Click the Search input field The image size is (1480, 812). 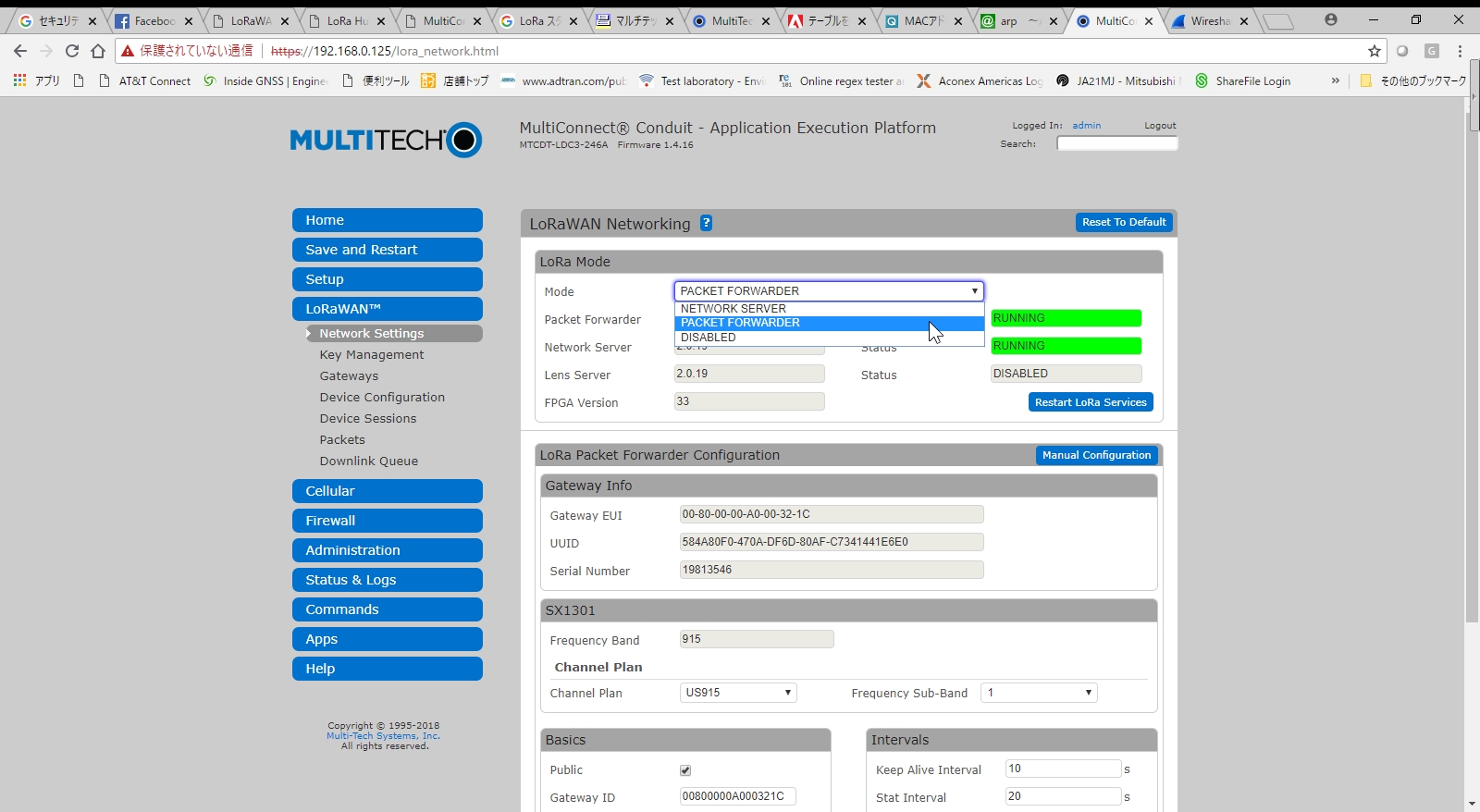pyautogui.click(x=1117, y=143)
